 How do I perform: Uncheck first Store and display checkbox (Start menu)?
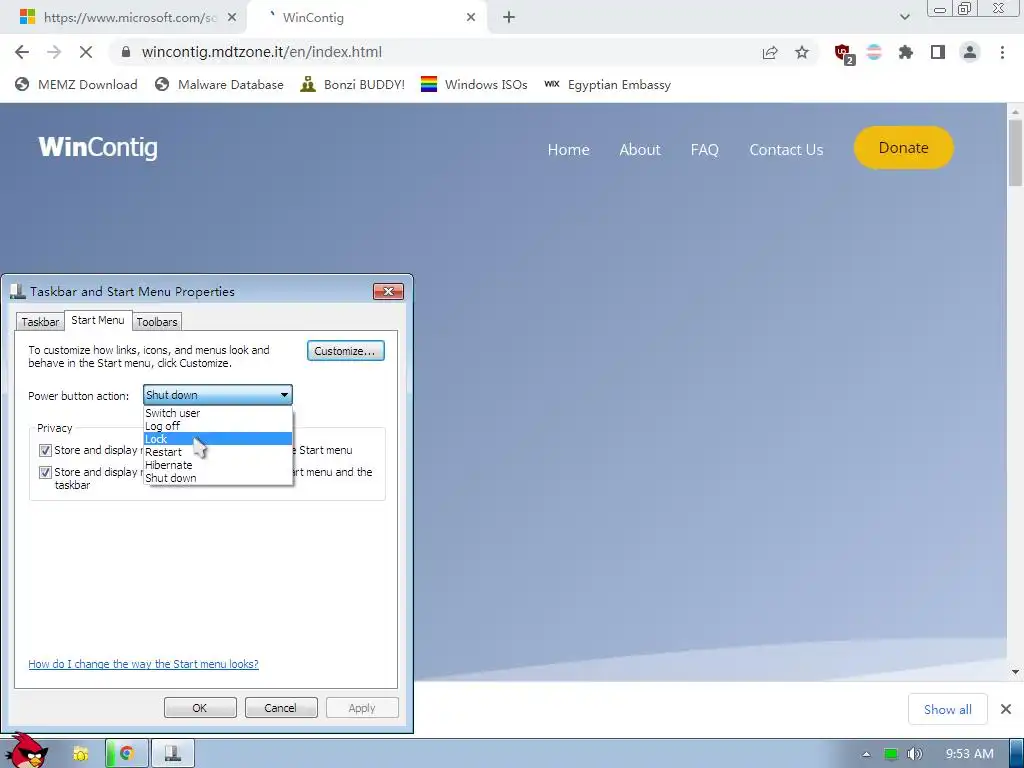tap(45, 450)
